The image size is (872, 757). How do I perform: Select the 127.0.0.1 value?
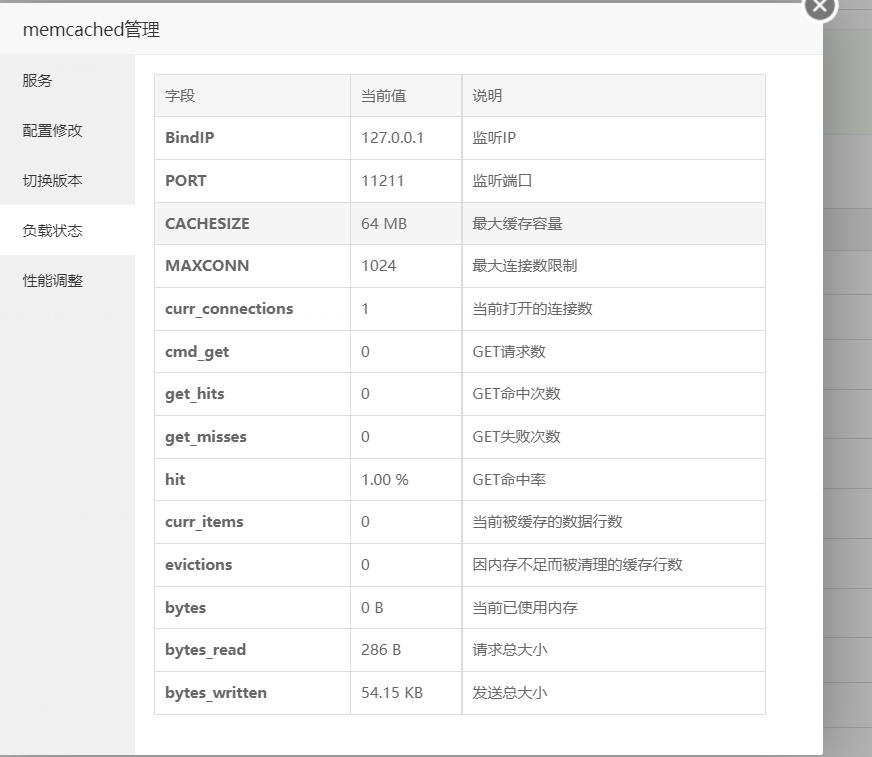tap(392, 137)
